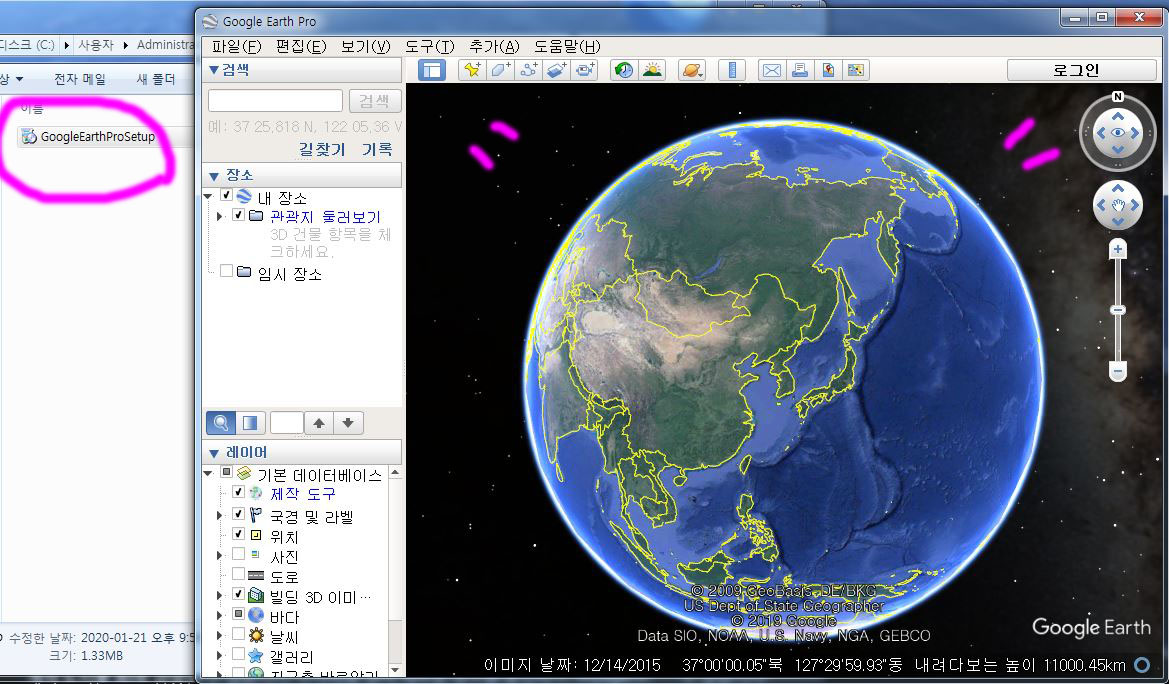Uncheck the 제작 도구 layer
This screenshot has height=684, width=1169.
point(239,492)
